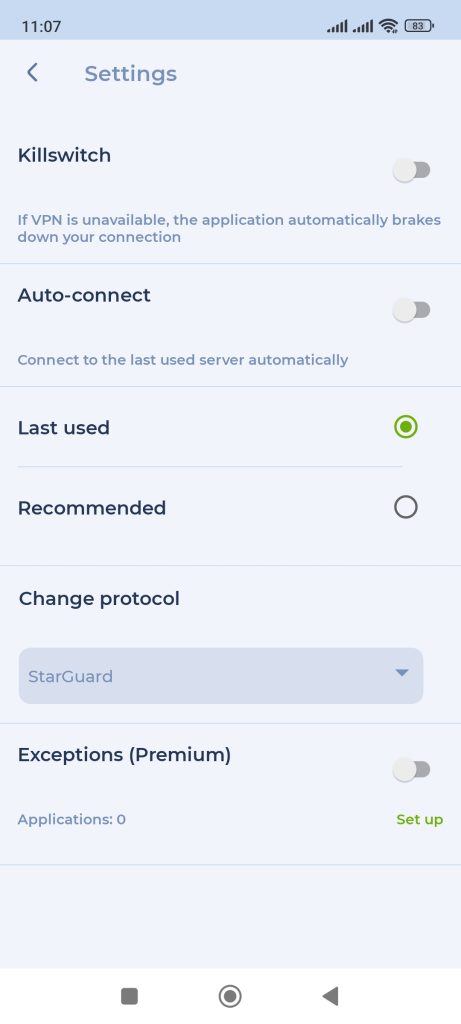Open the StarGuard protocol dropdown

point(221,676)
